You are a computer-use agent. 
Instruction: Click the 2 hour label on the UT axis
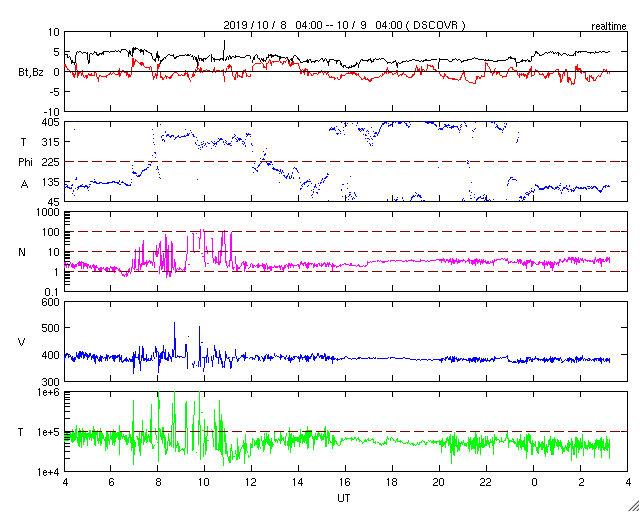point(581,482)
